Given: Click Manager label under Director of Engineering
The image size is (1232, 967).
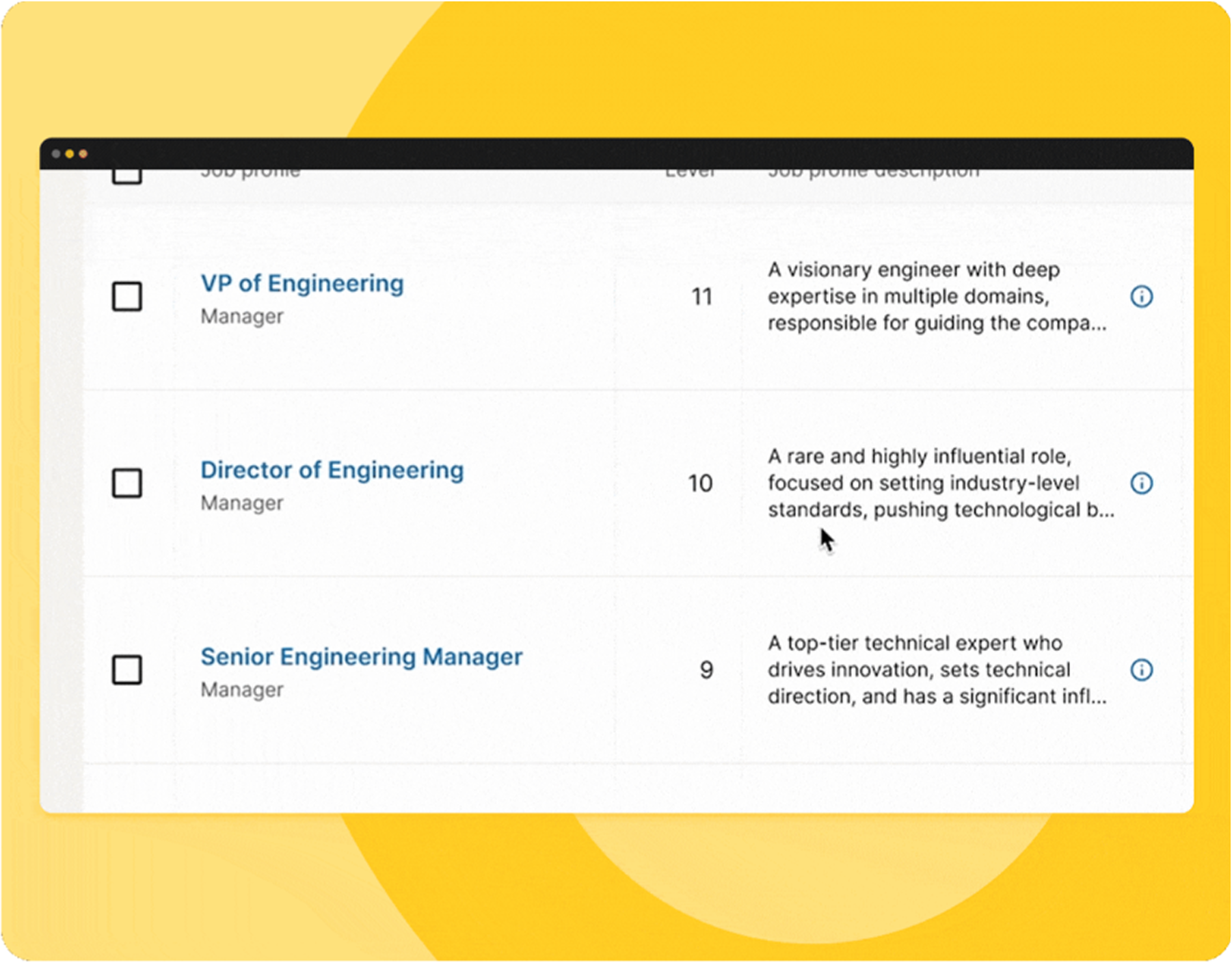Looking at the screenshot, I should pyautogui.click(x=241, y=503).
